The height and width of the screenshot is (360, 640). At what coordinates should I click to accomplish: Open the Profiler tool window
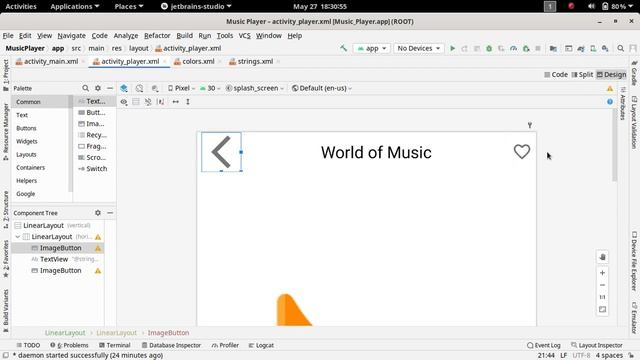point(225,345)
